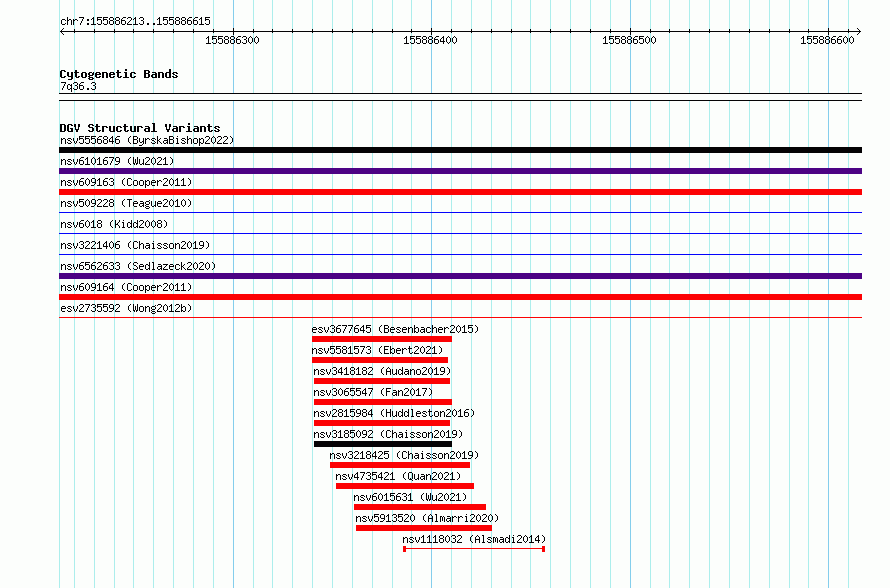Click ruler position 155886300
Screen dimensions: 890x588
(232, 40)
